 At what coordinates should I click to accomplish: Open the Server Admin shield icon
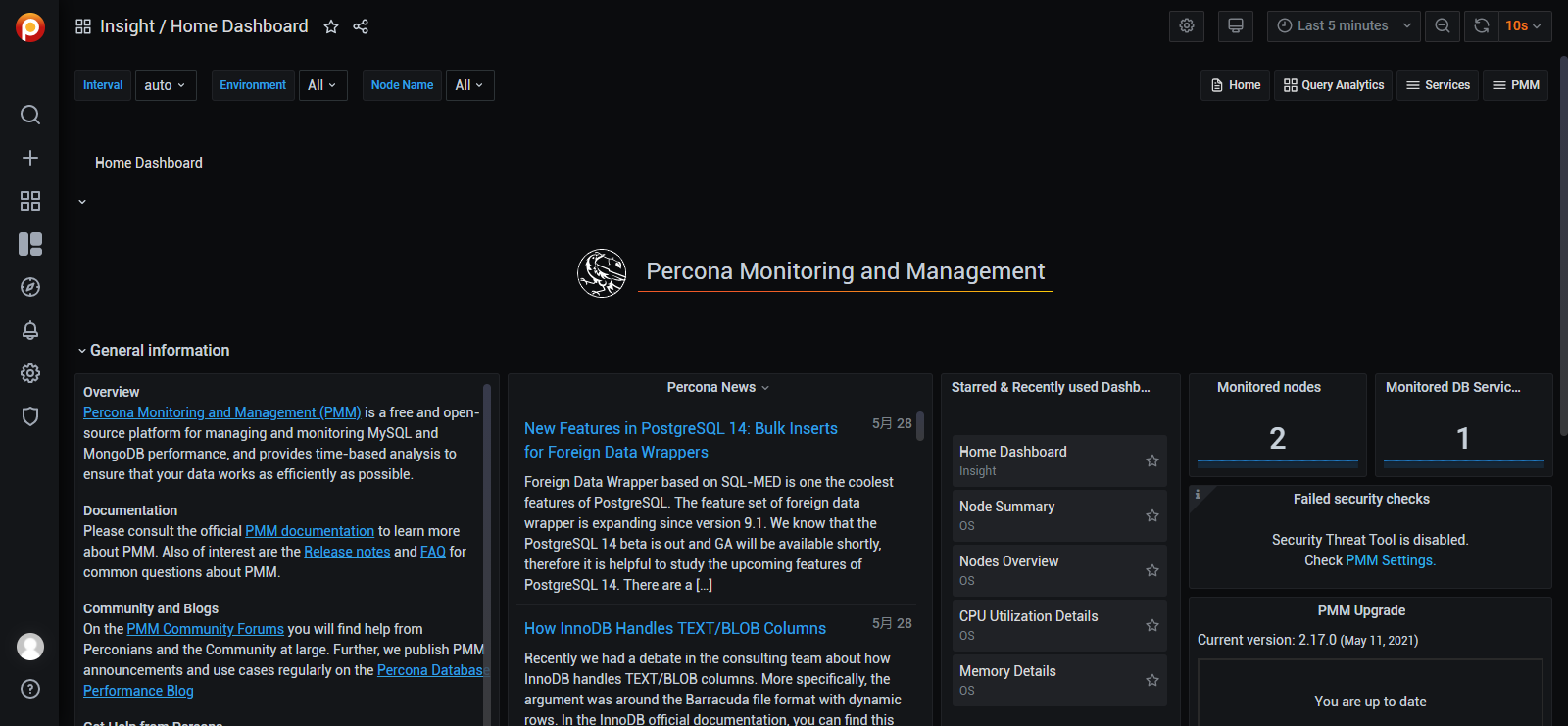click(x=30, y=416)
